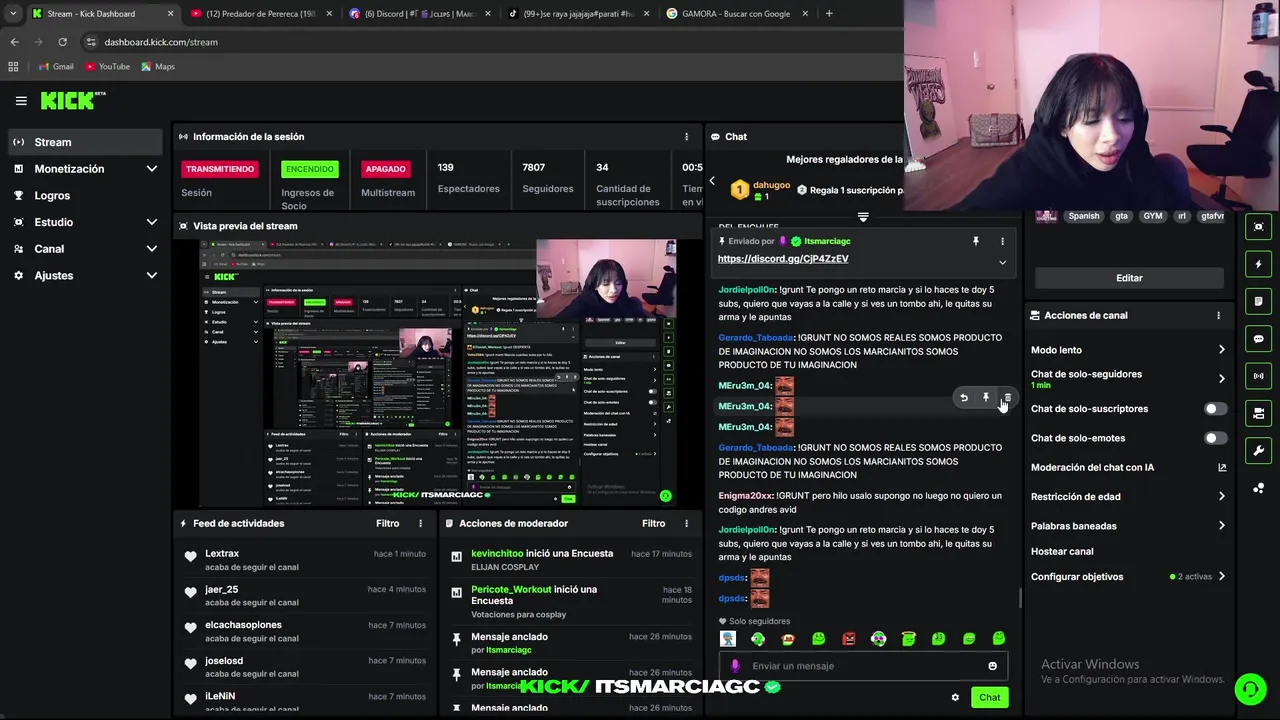Unpin the pinned message pin icon
The height and width of the screenshot is (720, 1280).
click(x=976, y=241)
